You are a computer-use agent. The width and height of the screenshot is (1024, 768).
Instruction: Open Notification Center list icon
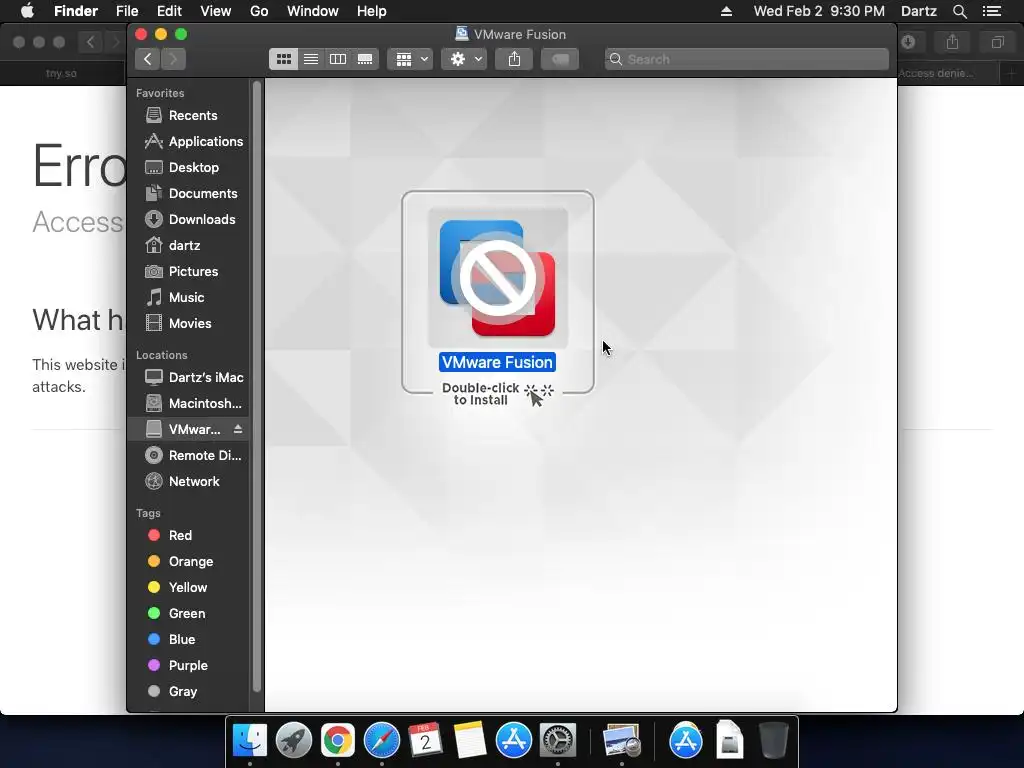[992, 11]
